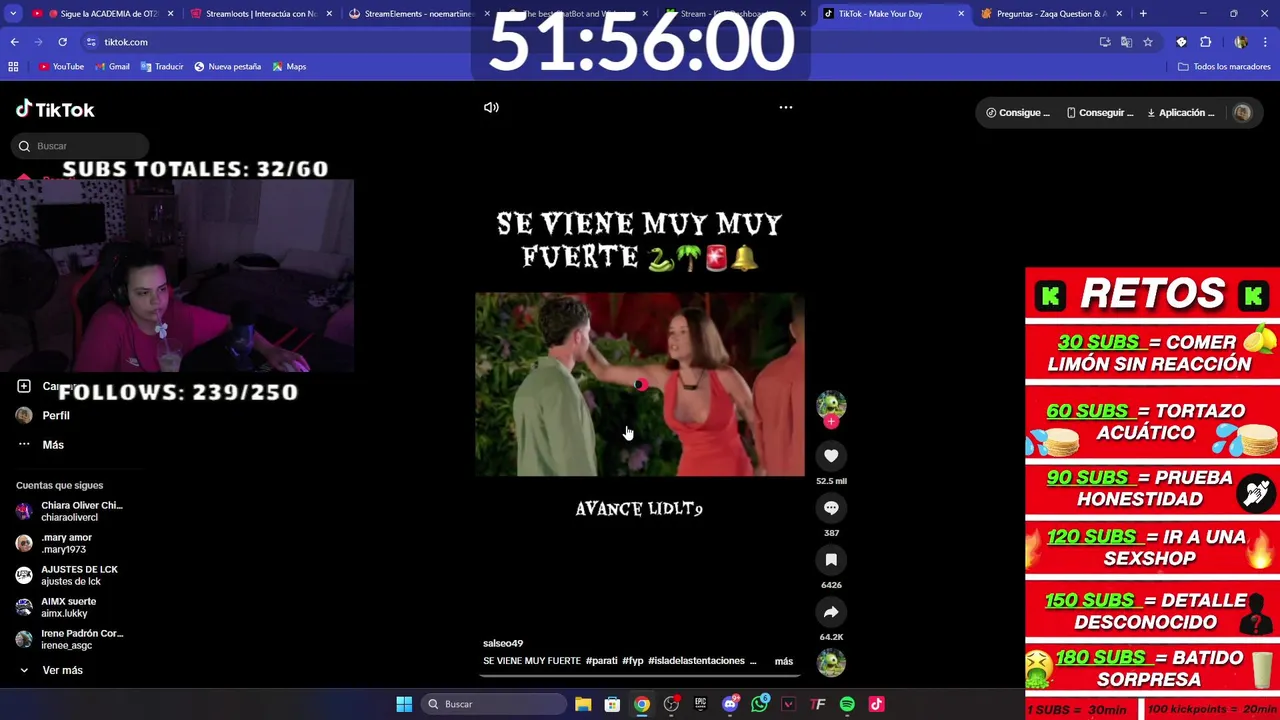Click the 'Aplicación ...' download button
Viewport: 1280px width, 720px height.
tap(1181, 113)
